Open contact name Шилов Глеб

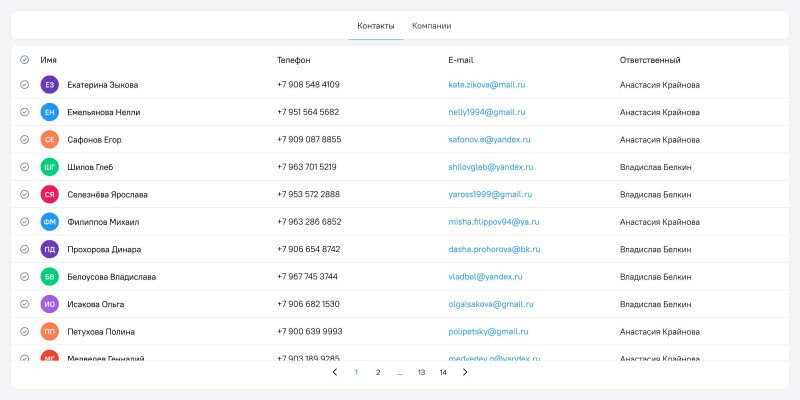90,167
